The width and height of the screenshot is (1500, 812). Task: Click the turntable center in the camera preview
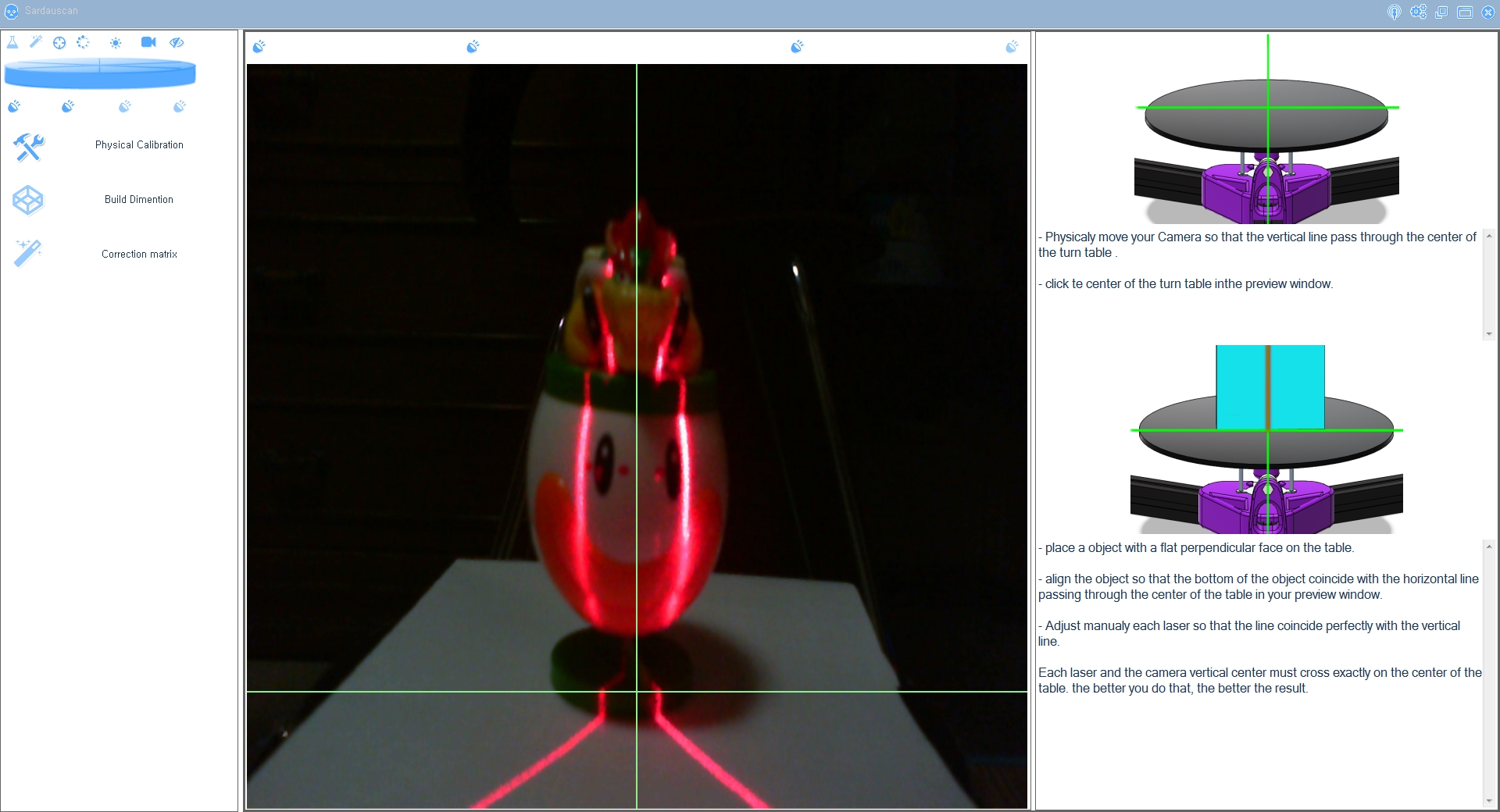pos(637,691)
